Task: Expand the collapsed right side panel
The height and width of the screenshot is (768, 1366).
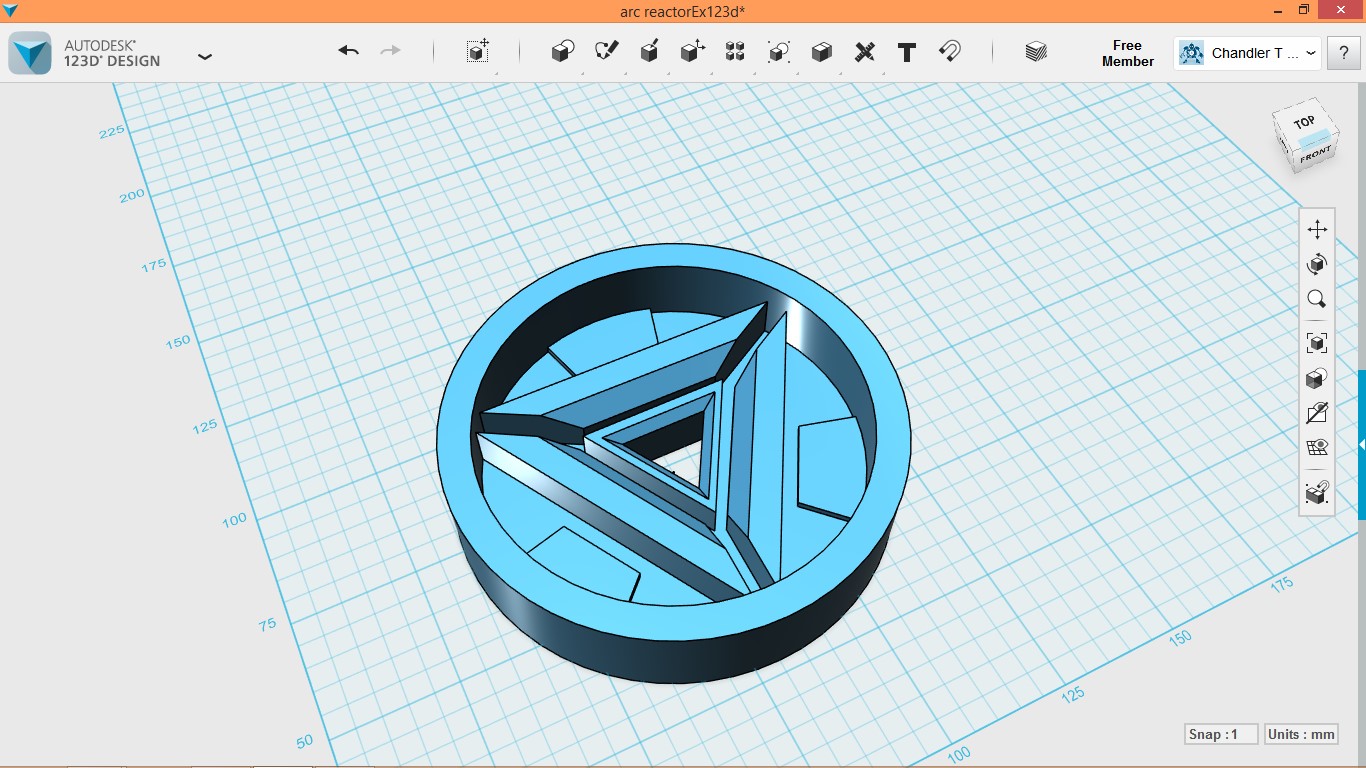Action: click(x=1361, y=444)
